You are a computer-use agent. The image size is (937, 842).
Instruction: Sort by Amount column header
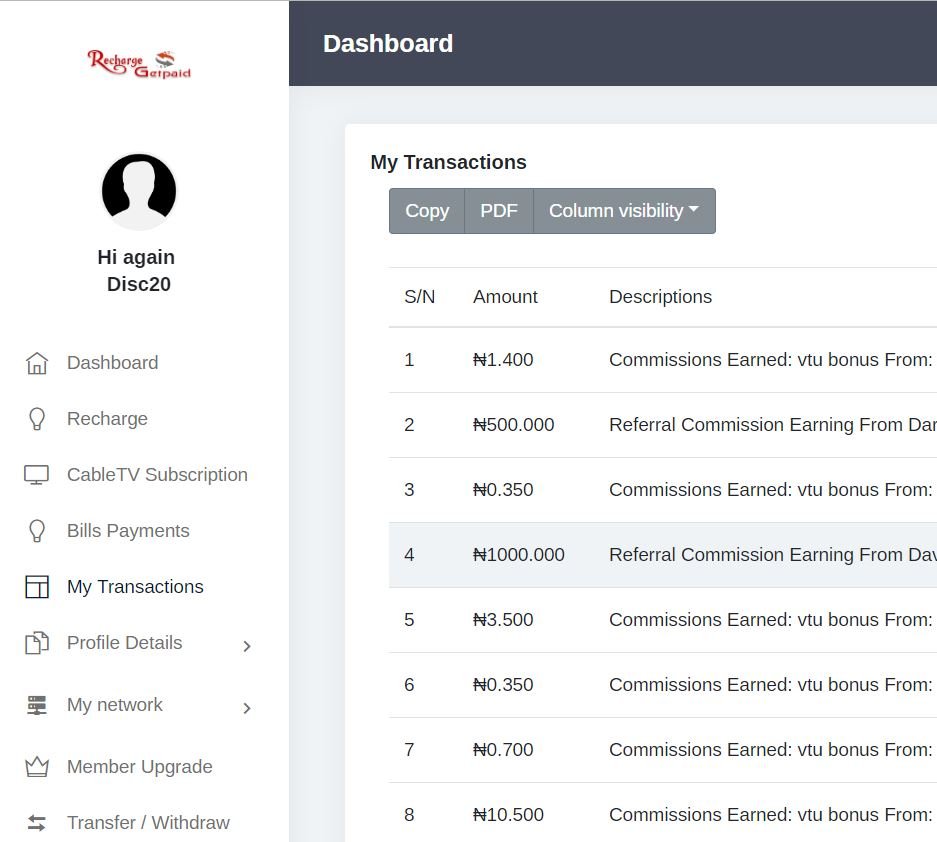(x=506, y=297)
